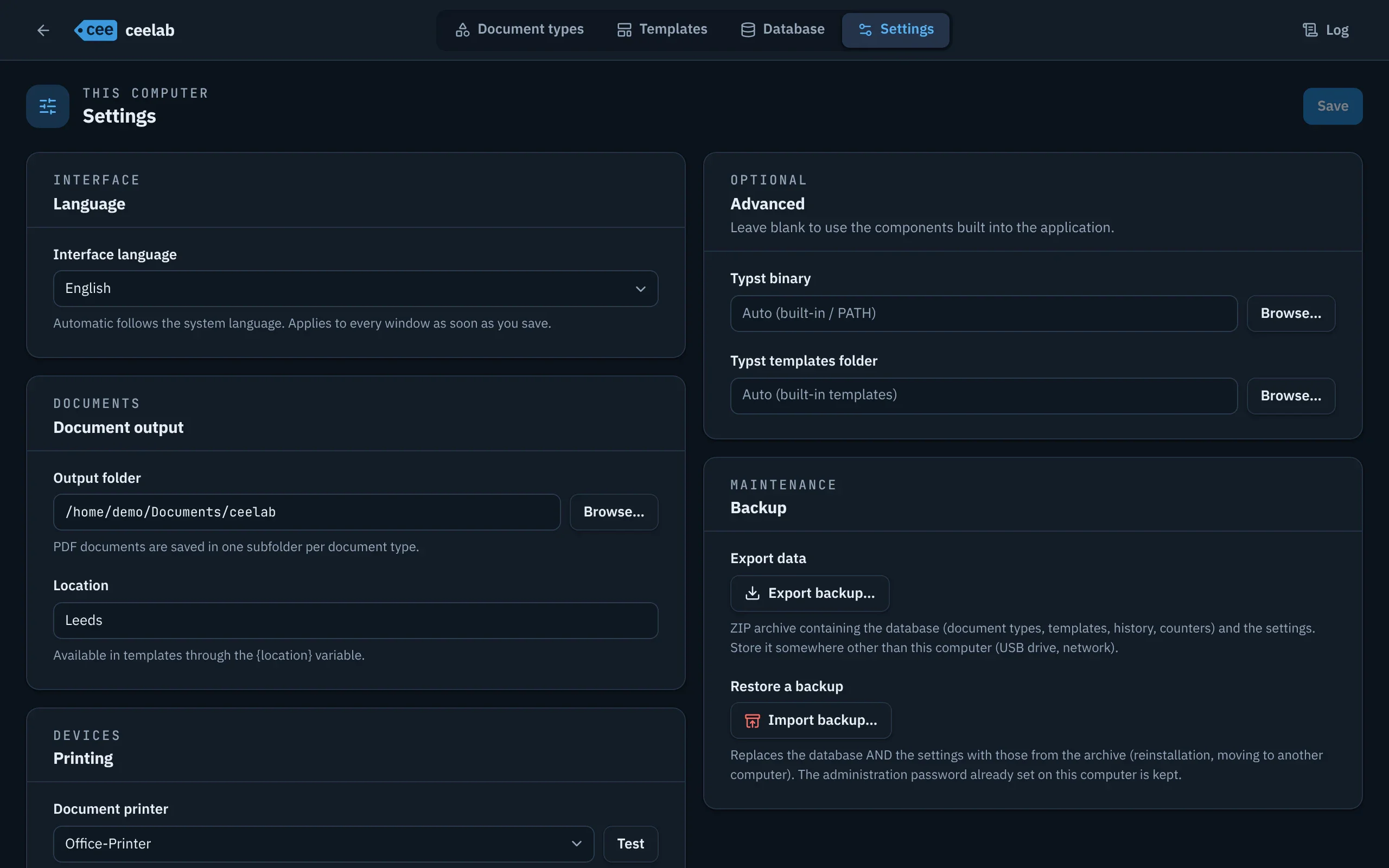This screenshot has height=868, width=1389.
Task: Click the Document output heading
Action: [118, 427]
